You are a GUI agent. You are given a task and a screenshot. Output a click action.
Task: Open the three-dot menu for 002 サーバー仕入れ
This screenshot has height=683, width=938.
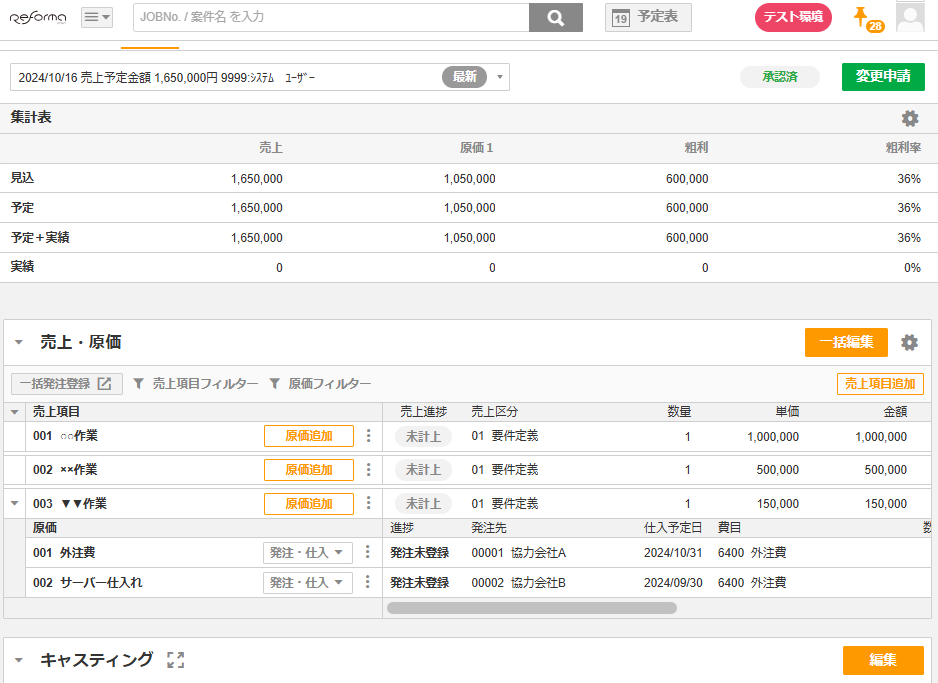click(368, 582)
